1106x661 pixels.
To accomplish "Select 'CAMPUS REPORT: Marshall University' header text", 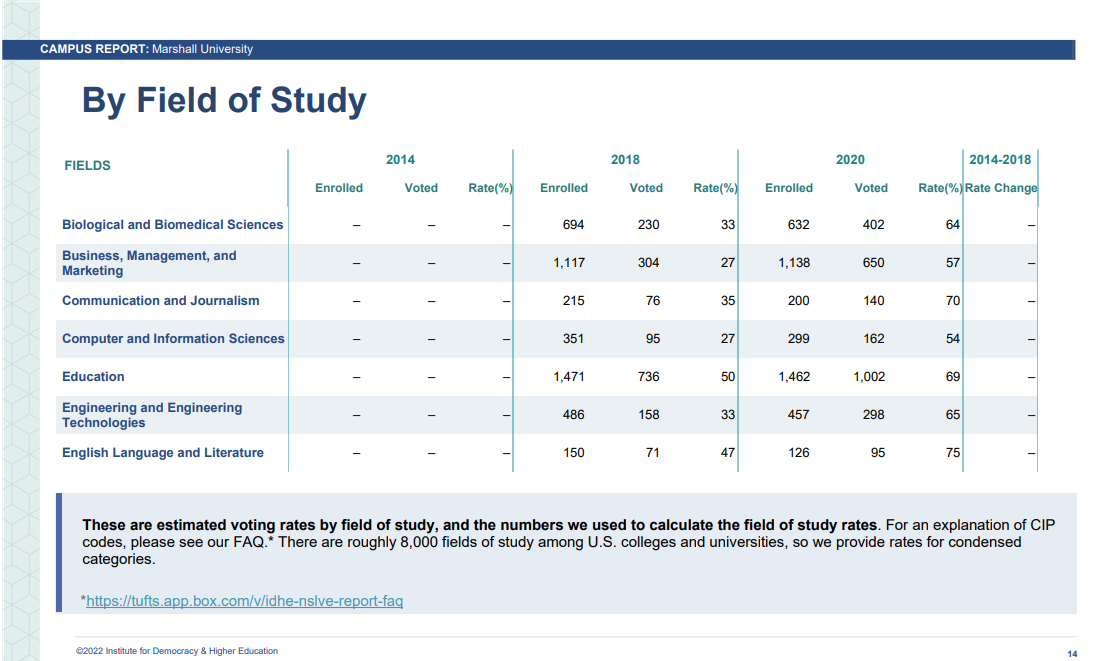I will 146,49.
